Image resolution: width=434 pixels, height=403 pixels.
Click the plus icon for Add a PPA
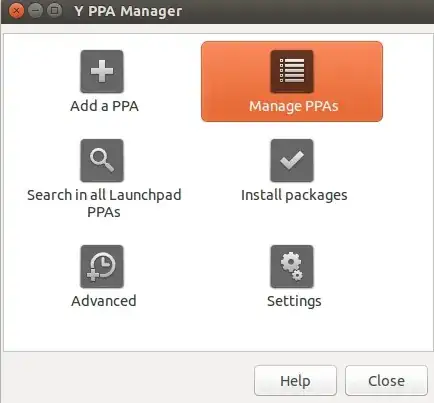102,71
